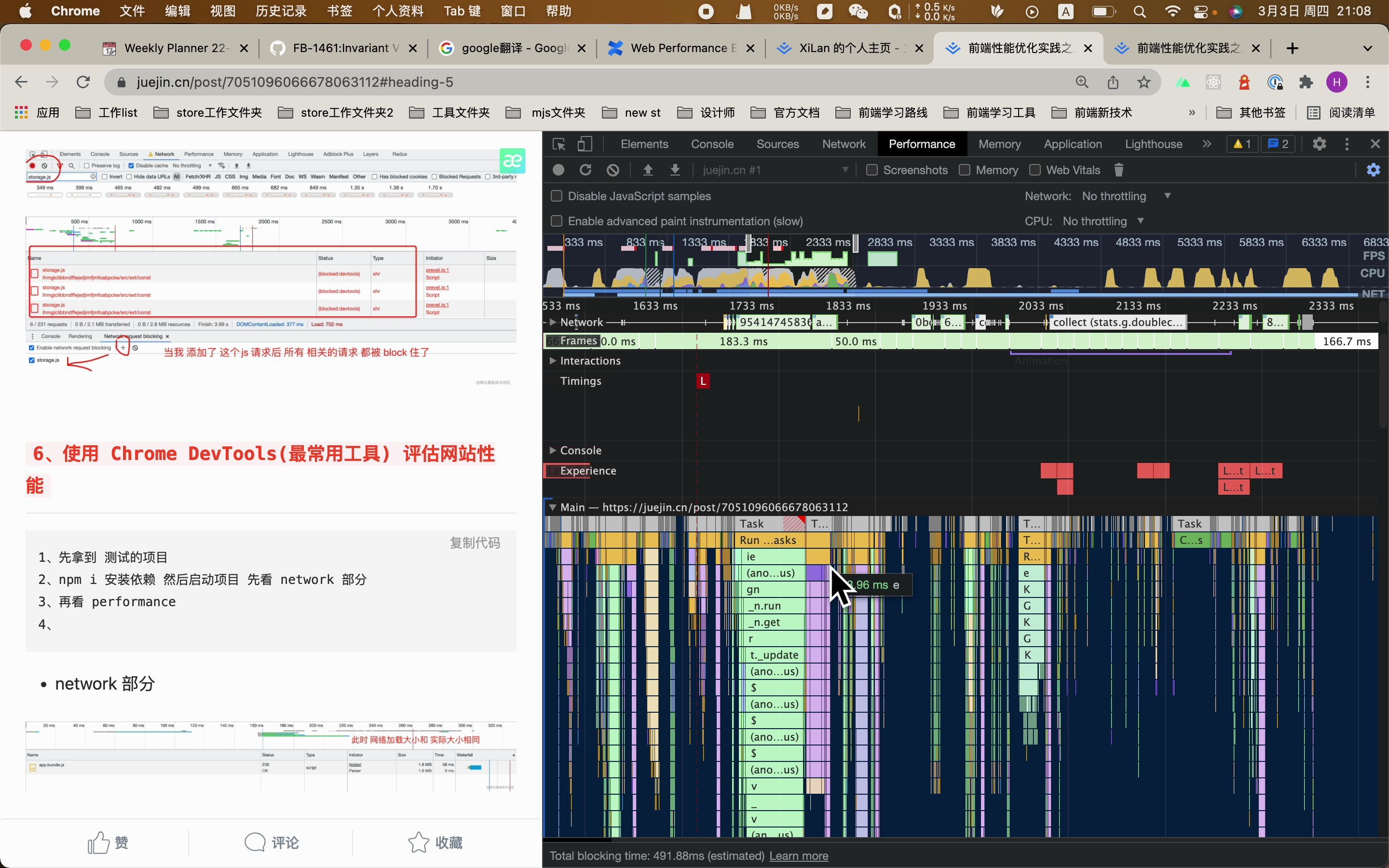Switch to the Elements tab
The height and width of the screenshot is (868, 1389).
[644, 144]
